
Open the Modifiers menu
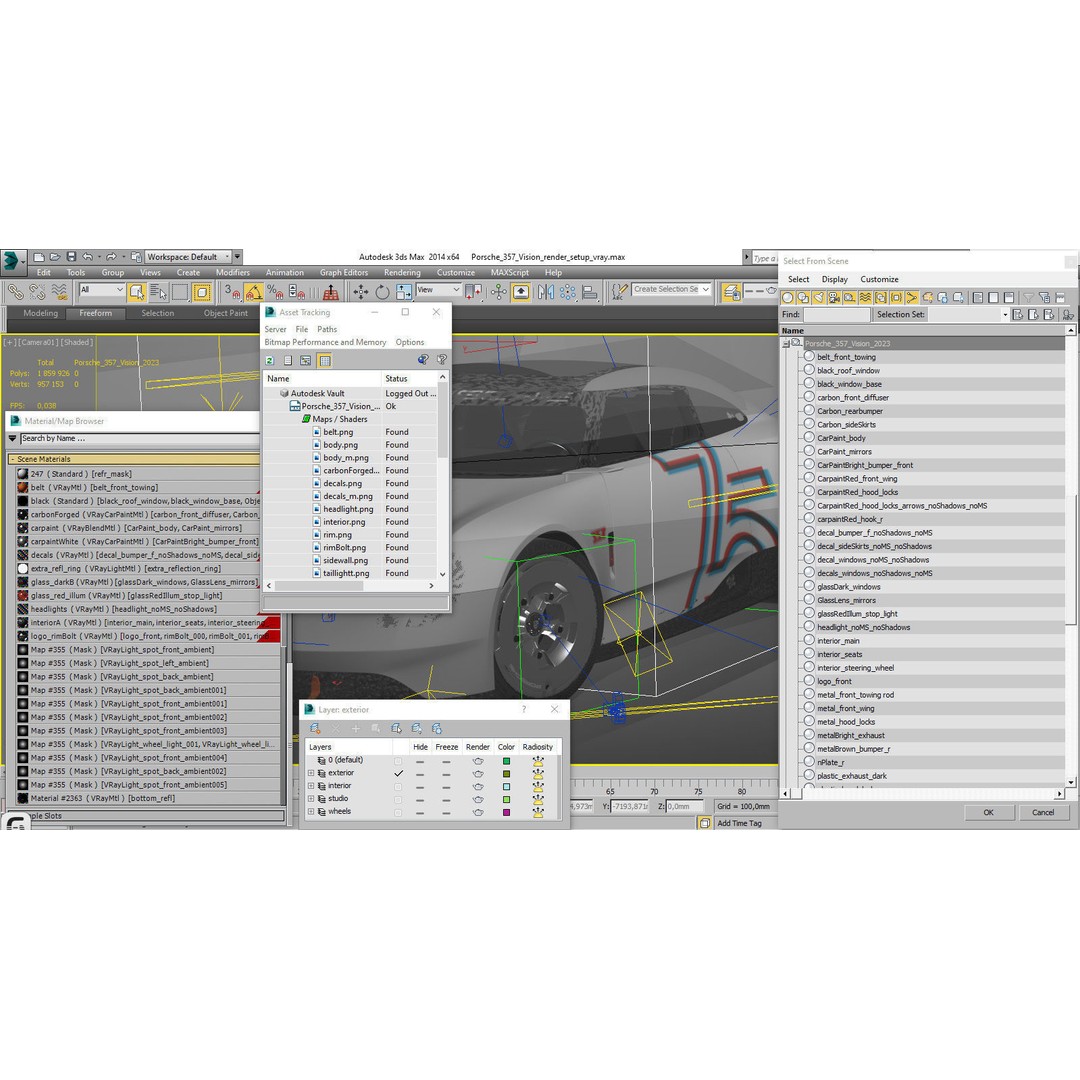click(233, 273)
